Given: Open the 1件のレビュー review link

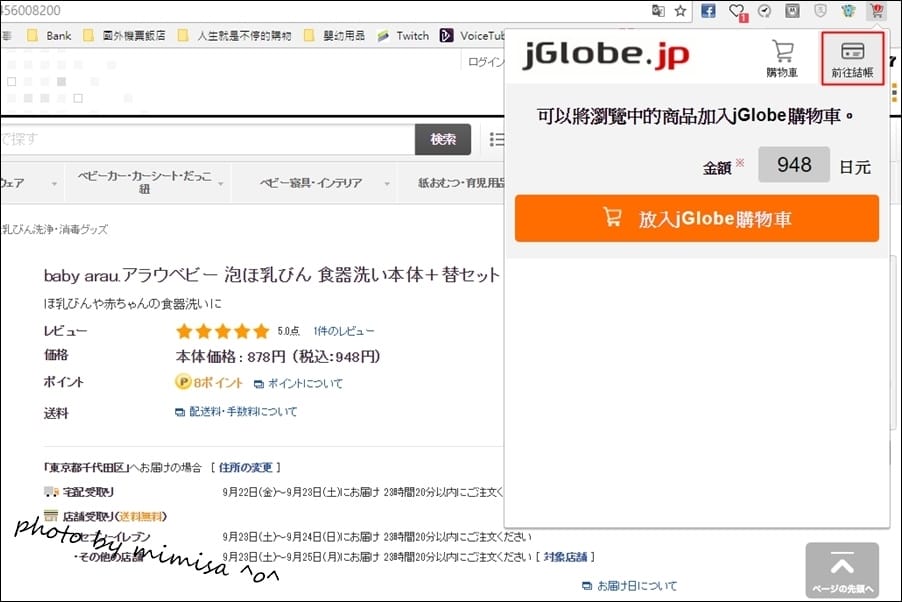Looking at the screenshot, I should [x=345, y=330].
